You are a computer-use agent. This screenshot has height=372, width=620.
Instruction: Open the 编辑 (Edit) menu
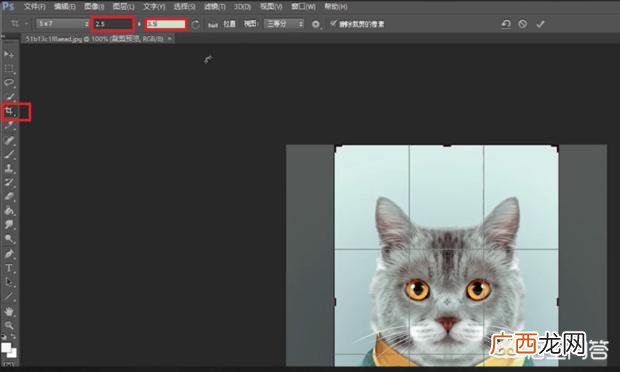pos(64,7)
